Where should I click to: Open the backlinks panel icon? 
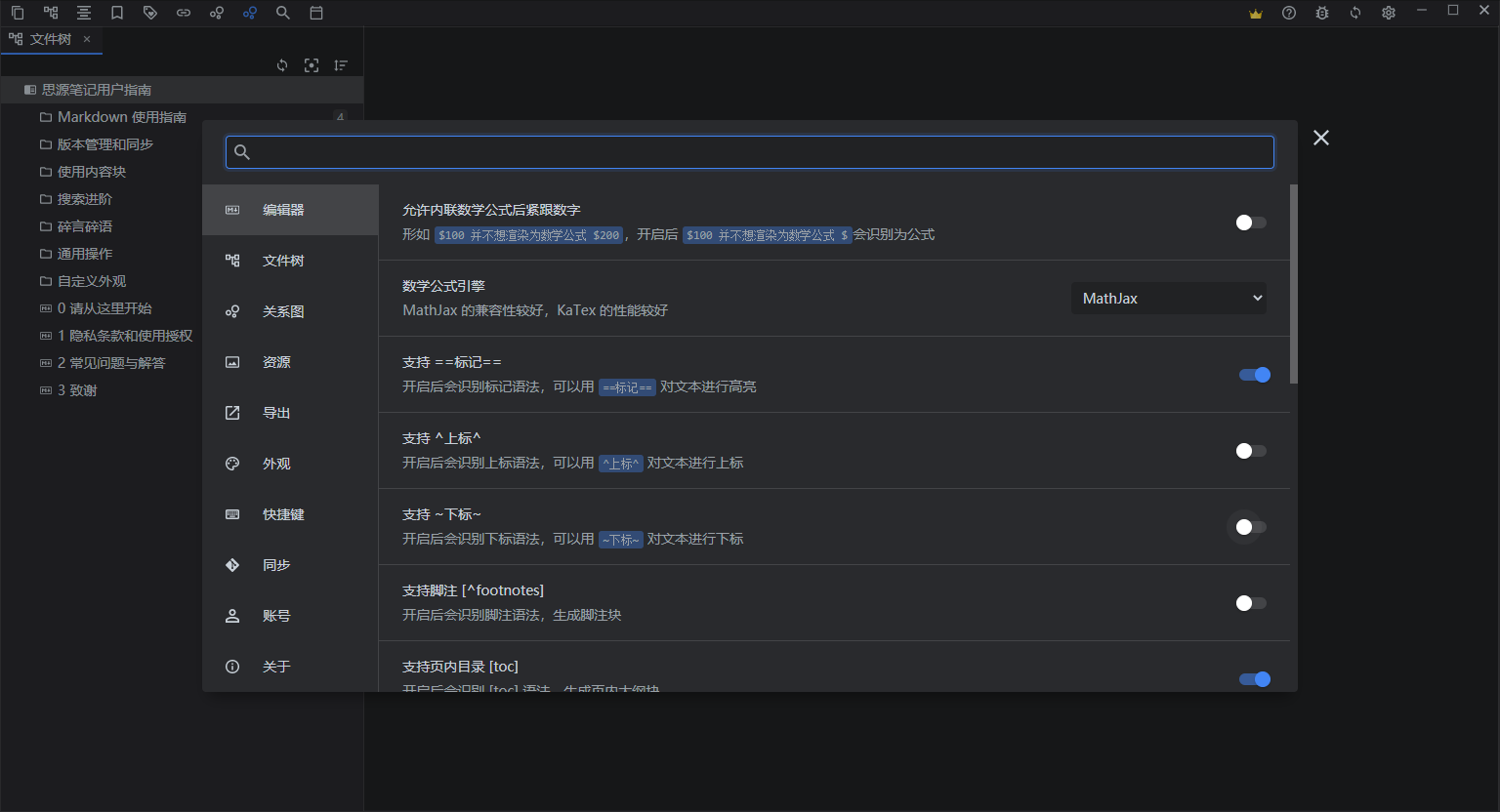[184, 13]
